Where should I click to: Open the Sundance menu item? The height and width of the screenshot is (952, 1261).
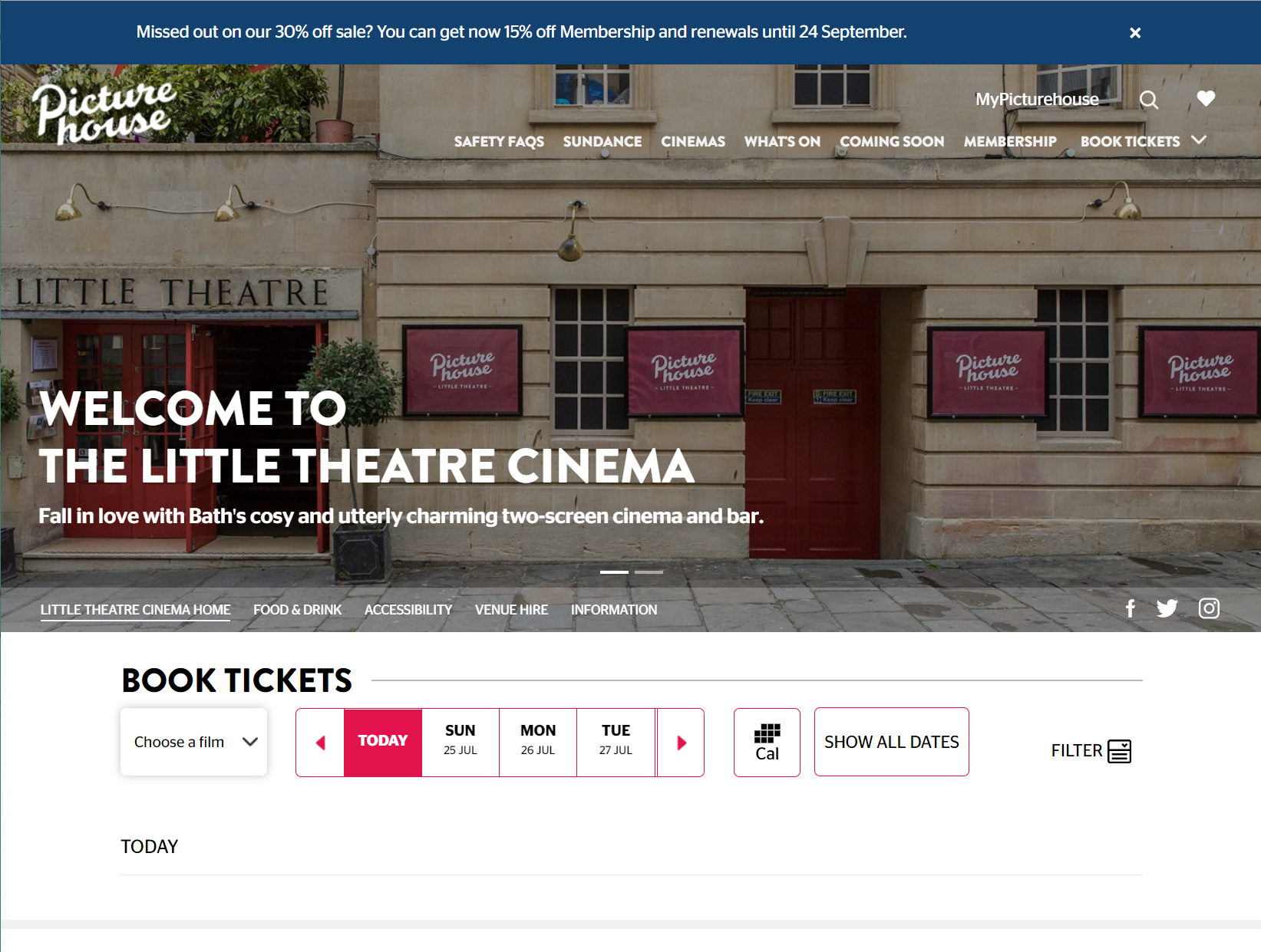pyautogui.click(x=602, y=141)
